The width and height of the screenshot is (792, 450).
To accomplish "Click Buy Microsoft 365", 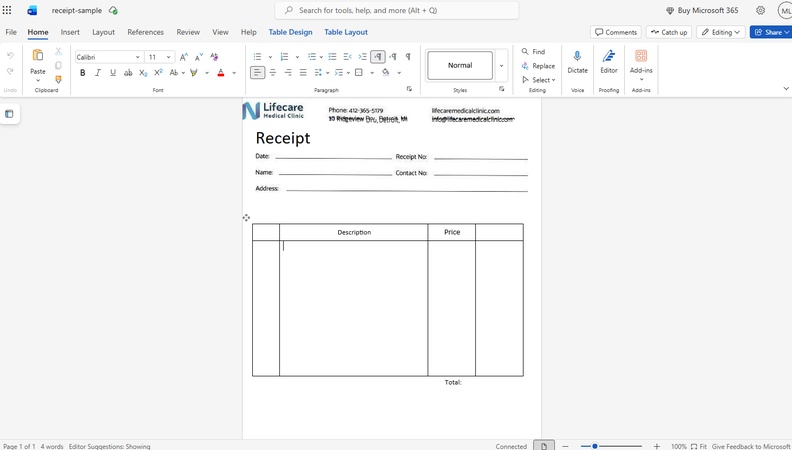I will (x=702, y=10).
